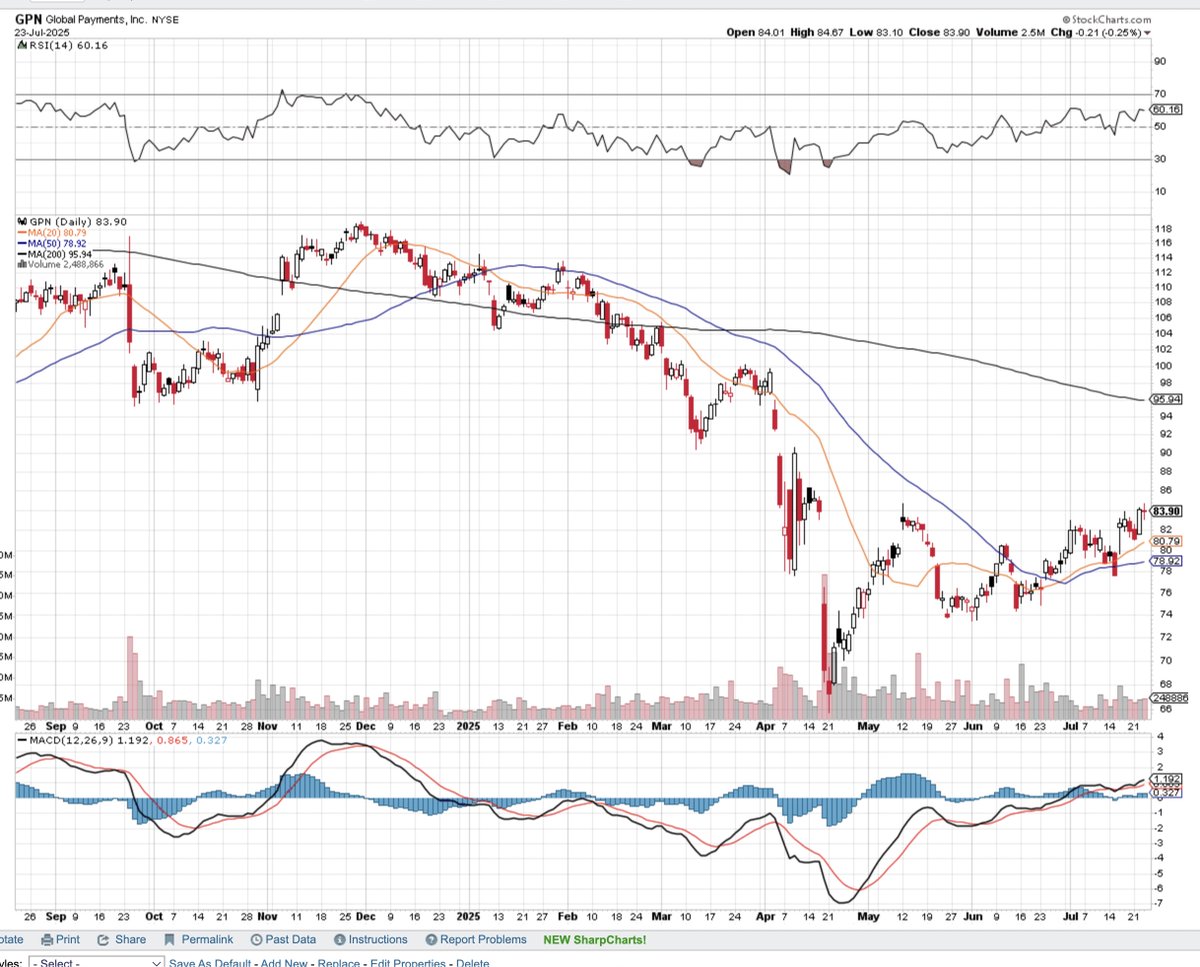
Task: Click the MA(50) 78.92 legend entry
Action: tap(51, 243)
